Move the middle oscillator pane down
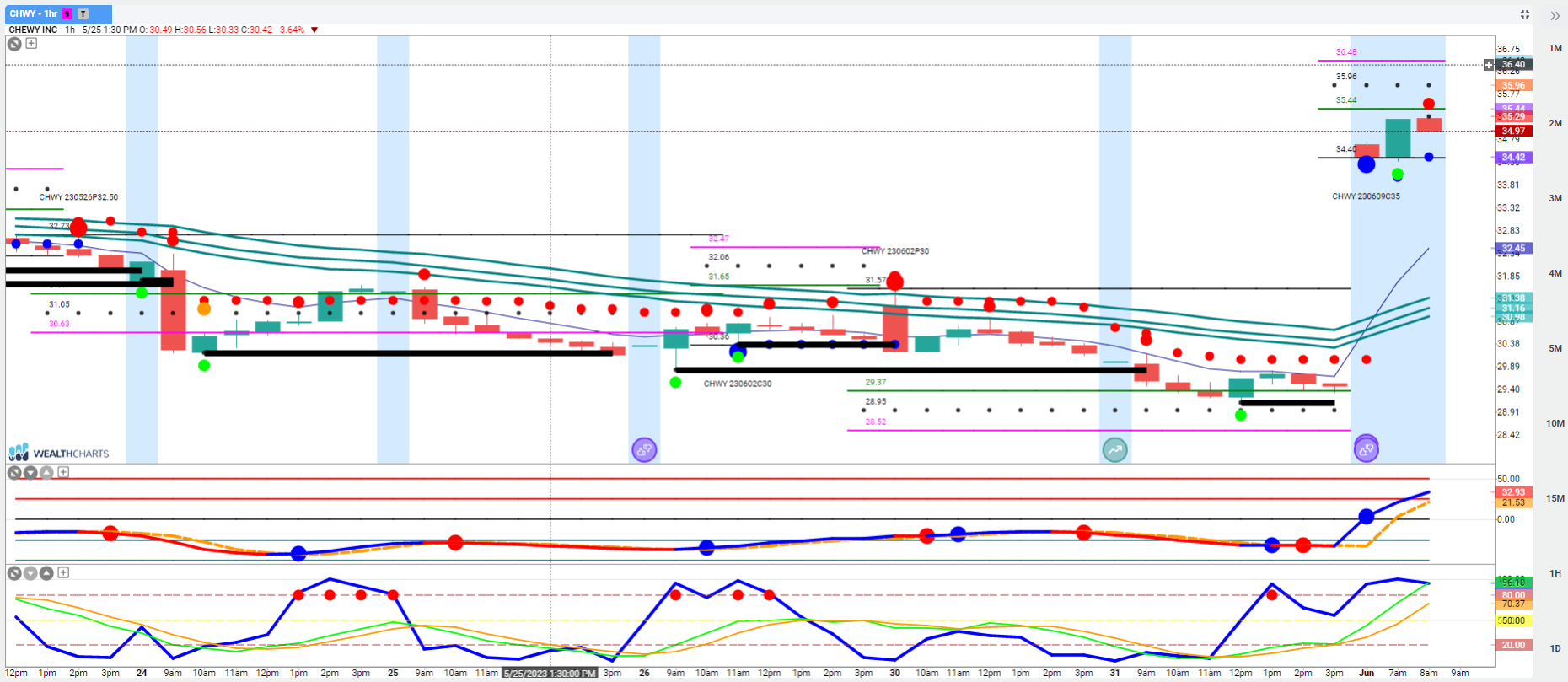 tap(30, 473)
